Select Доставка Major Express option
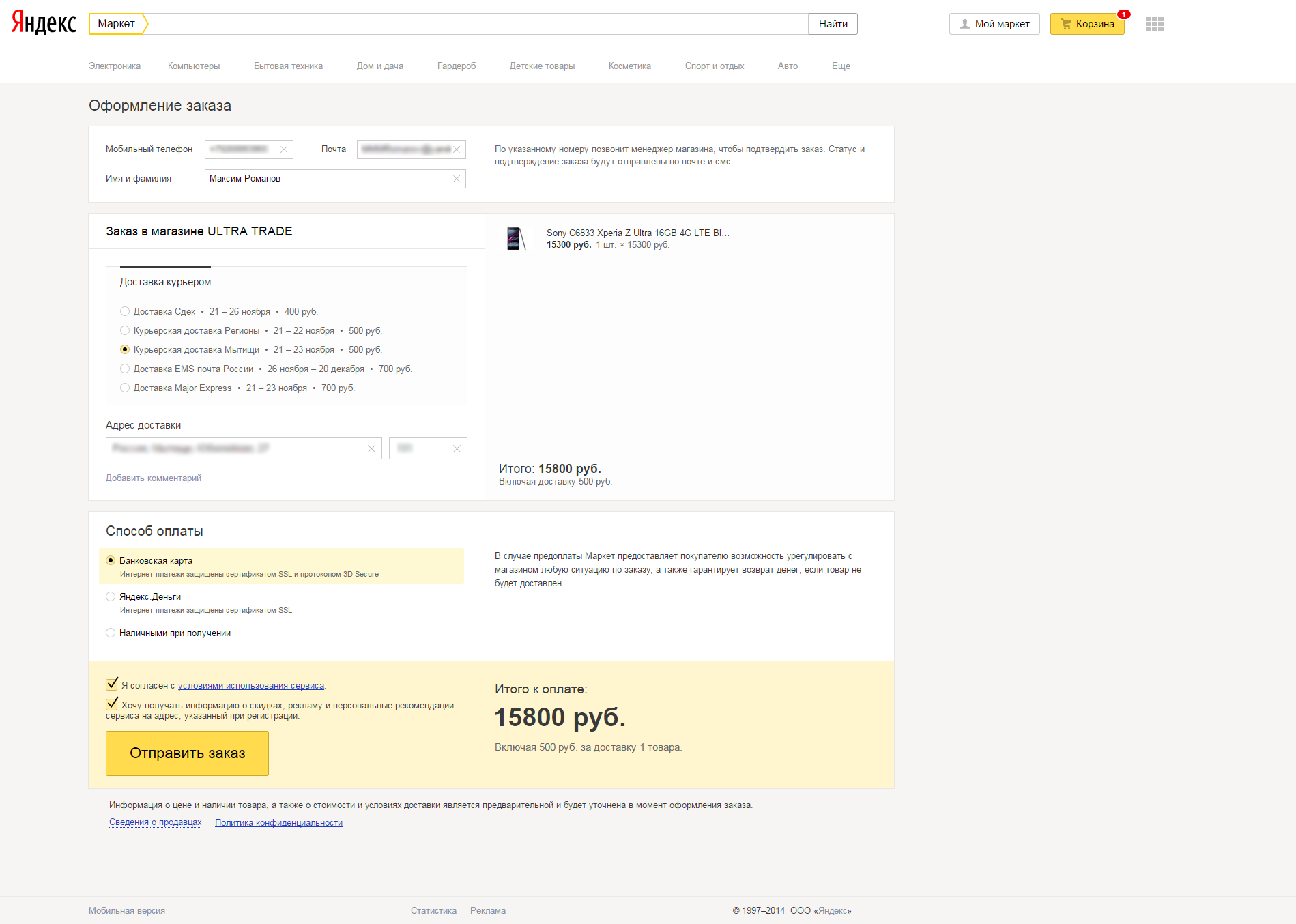 (x=125, y=388)
